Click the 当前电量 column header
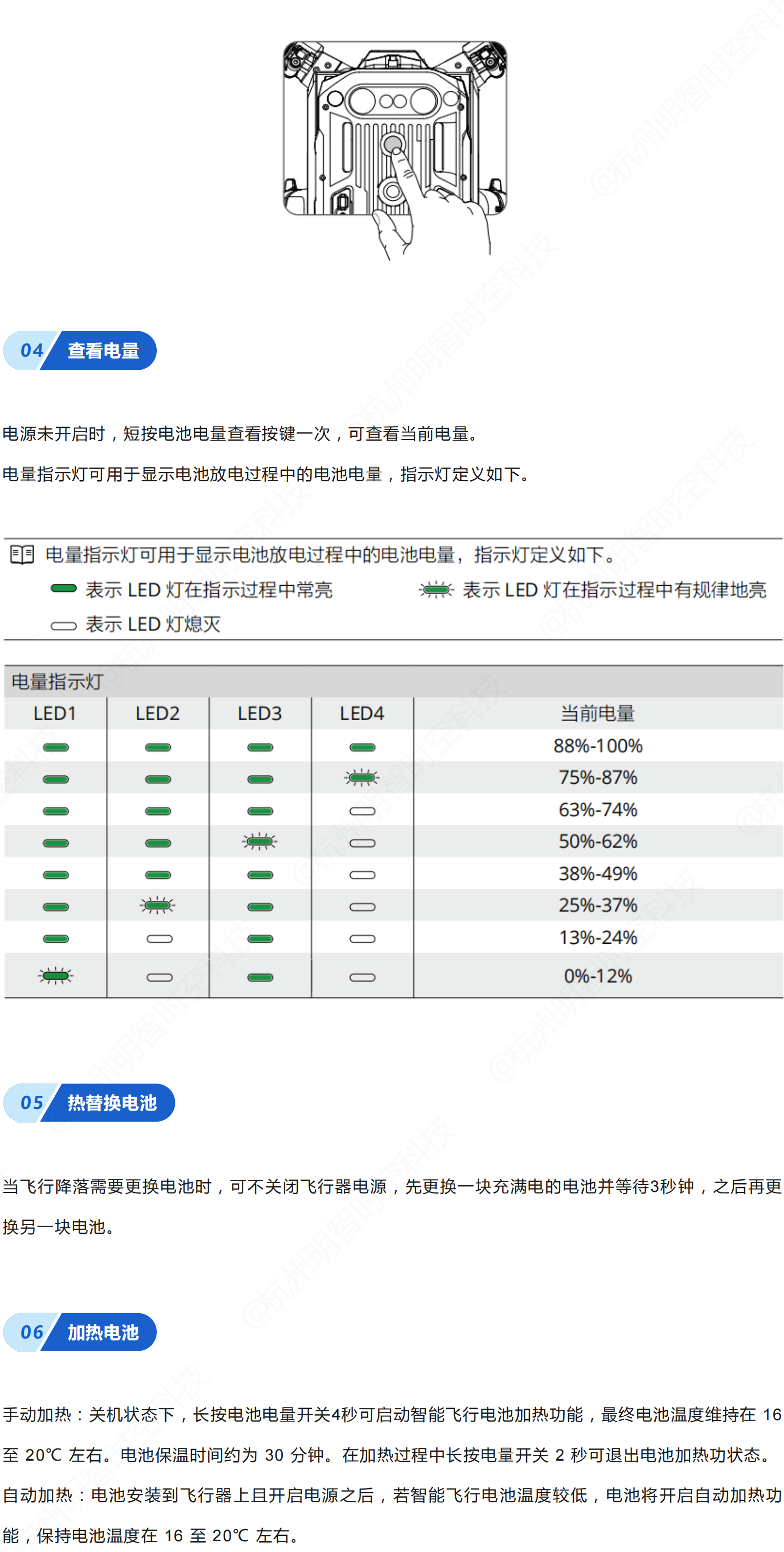This screenshot has height=1552, width=784. pyautogui.click(x=598, y=713)
